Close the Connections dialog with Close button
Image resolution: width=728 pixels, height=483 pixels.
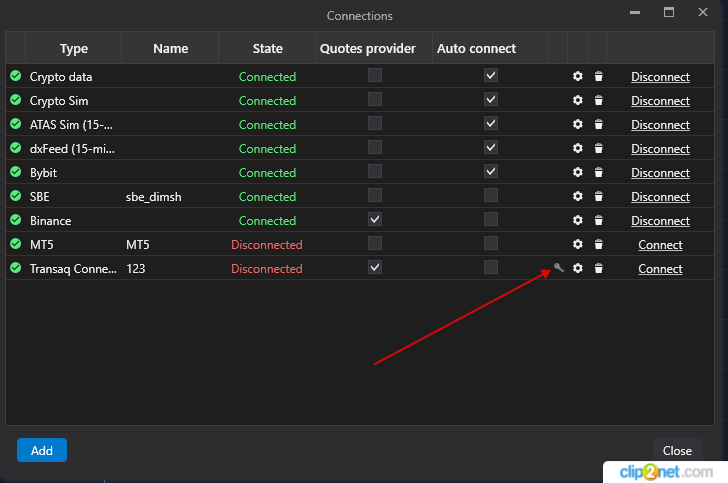pyautogui.click(x=677, y=450)
